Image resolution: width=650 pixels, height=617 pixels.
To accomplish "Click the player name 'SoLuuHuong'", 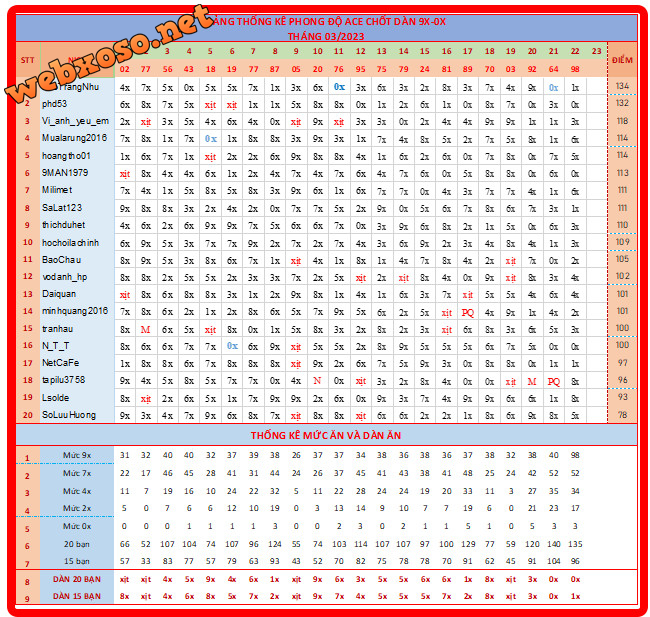I will (x=68, y=415).
